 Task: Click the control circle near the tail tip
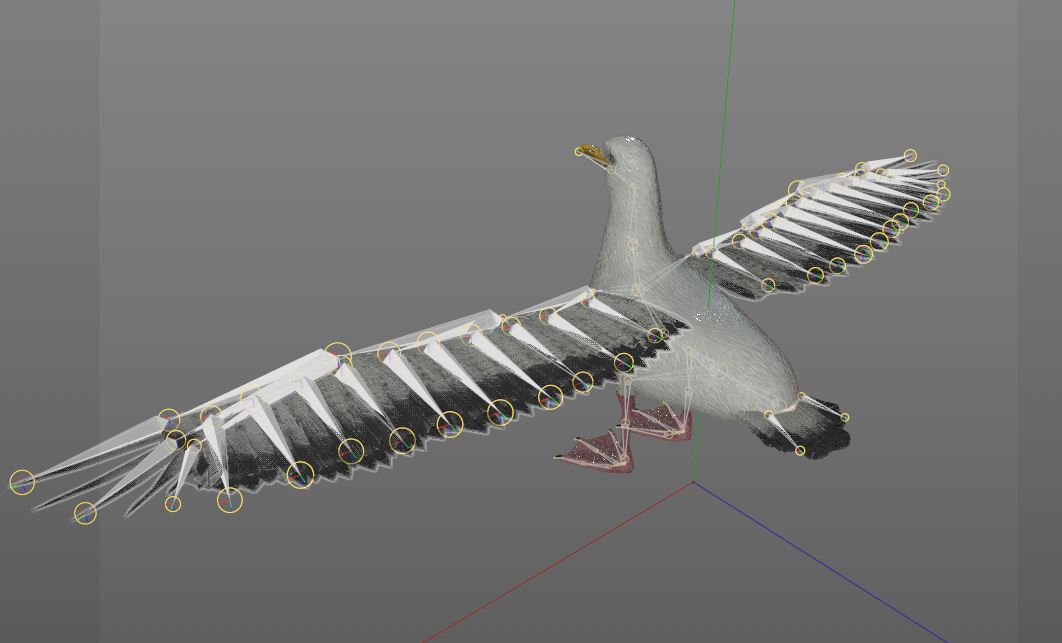click(x=800, y=452)
